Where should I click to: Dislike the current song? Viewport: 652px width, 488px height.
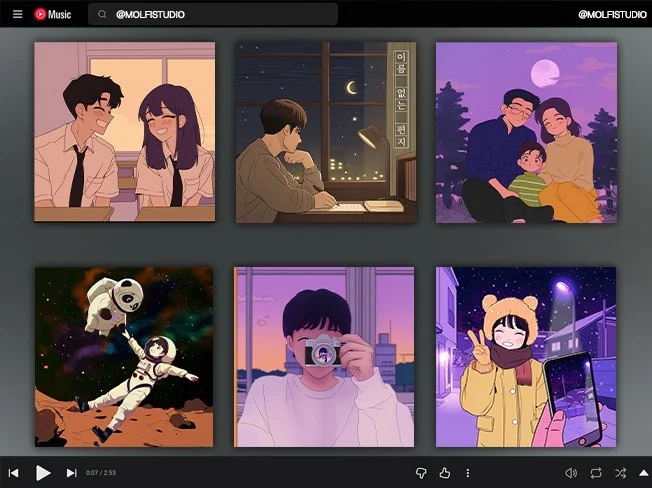(x=421, y=473)
